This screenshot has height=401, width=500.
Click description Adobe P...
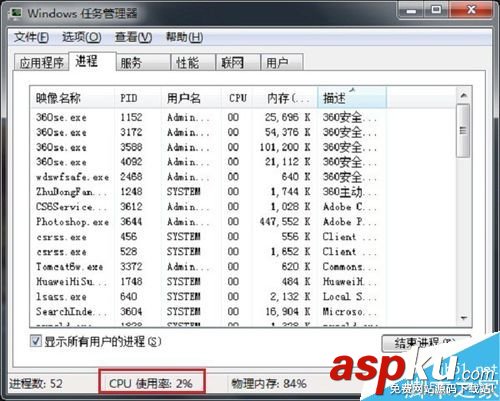pyautogui.click(x=349, y=222)
